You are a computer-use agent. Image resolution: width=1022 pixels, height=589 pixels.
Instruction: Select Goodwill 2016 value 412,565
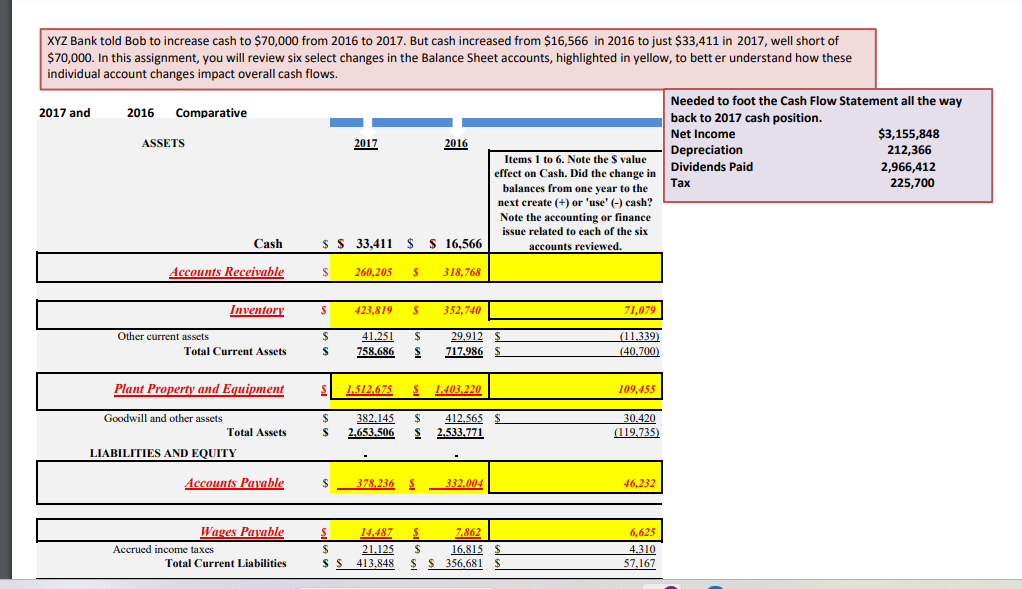click(x=464, y=418)
